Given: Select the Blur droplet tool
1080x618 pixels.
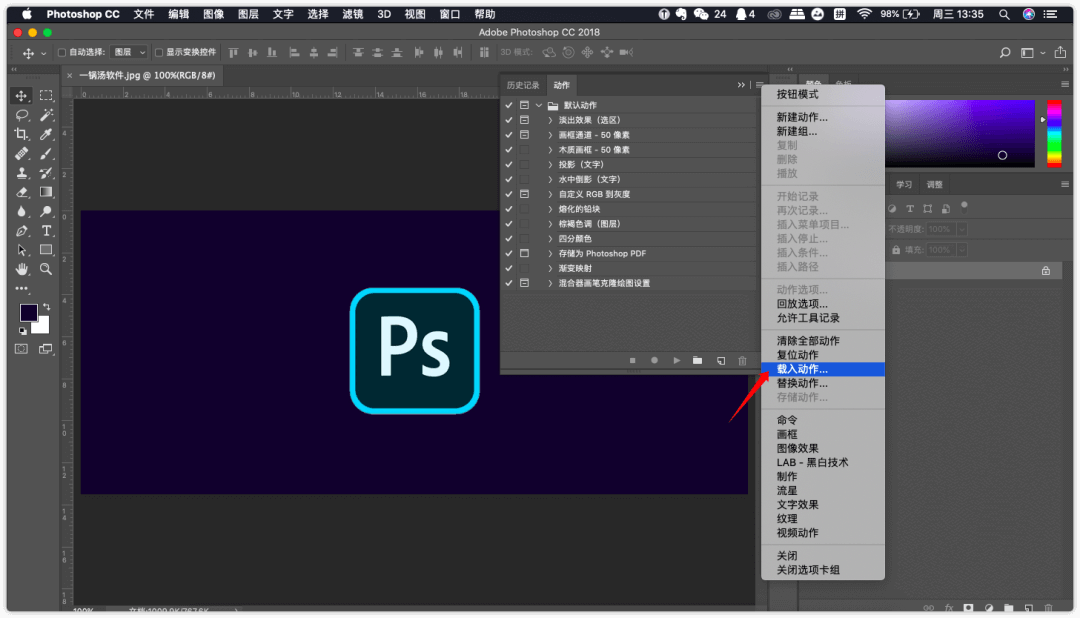Looking at the screenshot, I should [21, 212].
